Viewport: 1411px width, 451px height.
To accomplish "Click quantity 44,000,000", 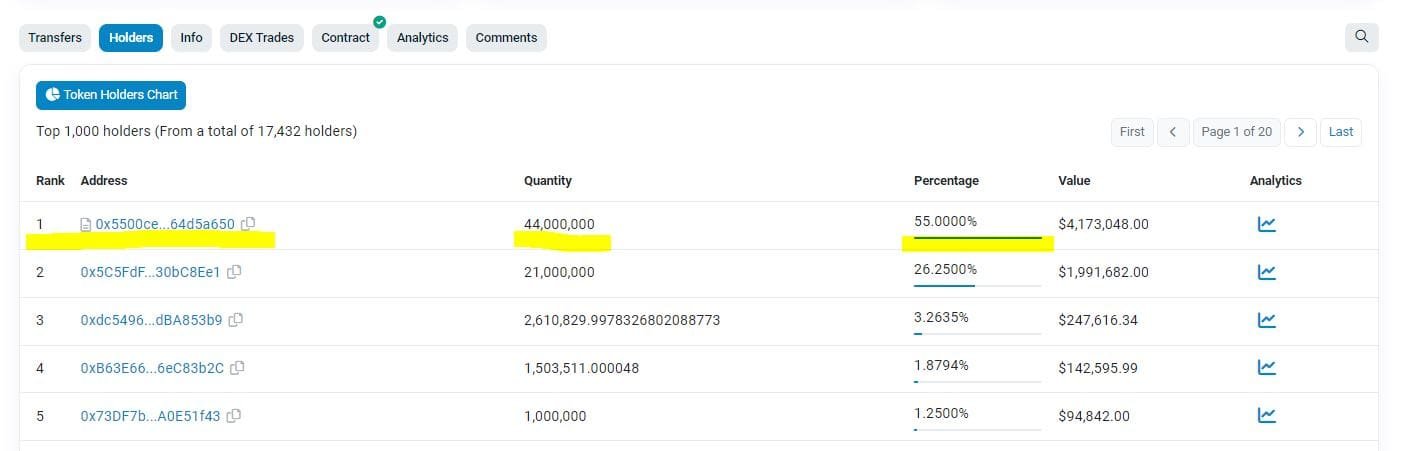I will 559,224.
